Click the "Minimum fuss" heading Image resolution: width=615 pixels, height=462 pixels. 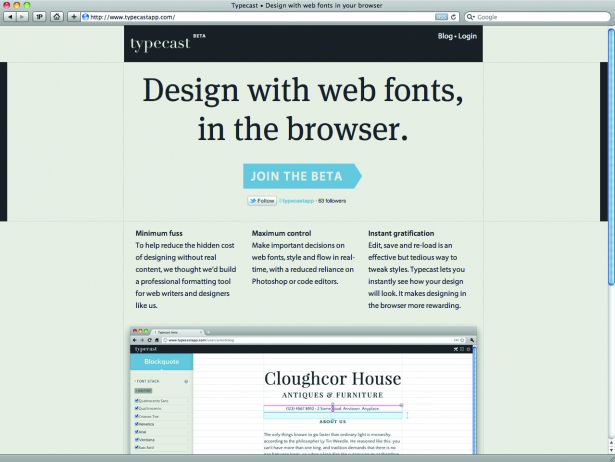(159, 233)
